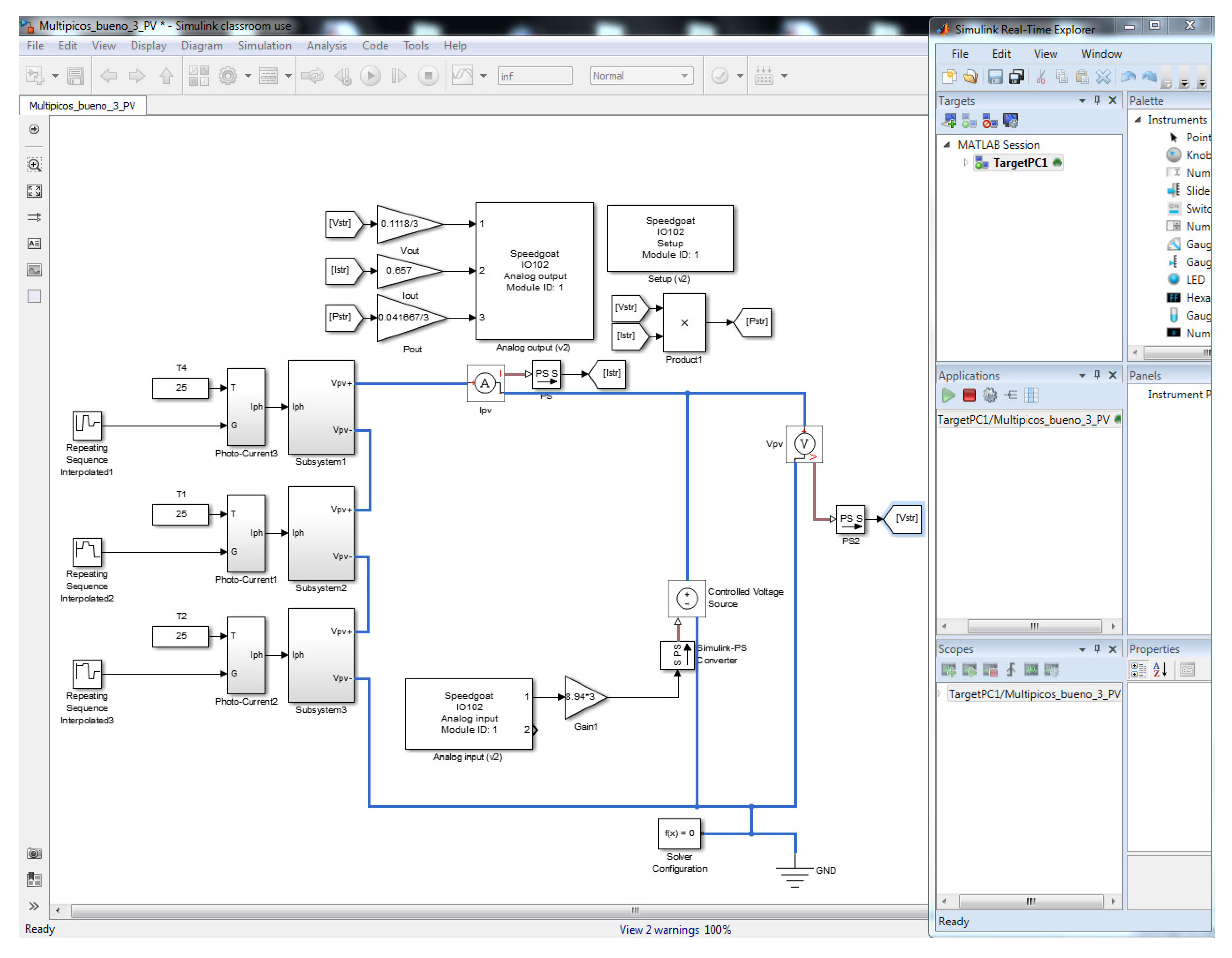The height and width of the screenshot is (958, 1232).
Task: Stop the application with red square icon
Action: (x=969, y=395)
